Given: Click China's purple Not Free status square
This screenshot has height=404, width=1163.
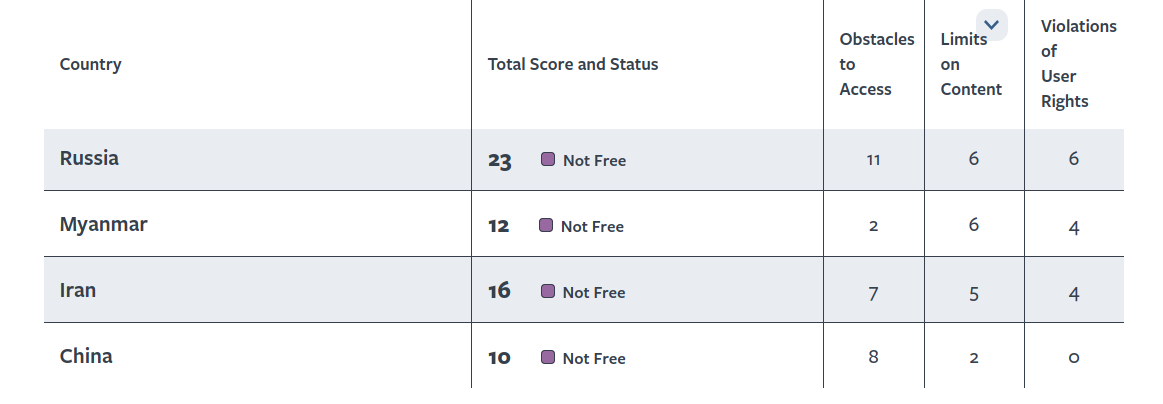Looking at the screenshot, I should coord(548,357).
